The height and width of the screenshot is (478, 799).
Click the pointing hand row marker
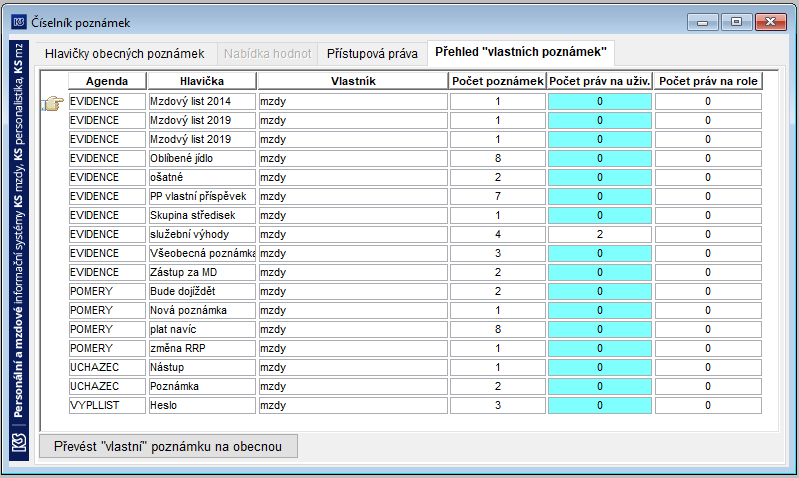pos(52,102)
